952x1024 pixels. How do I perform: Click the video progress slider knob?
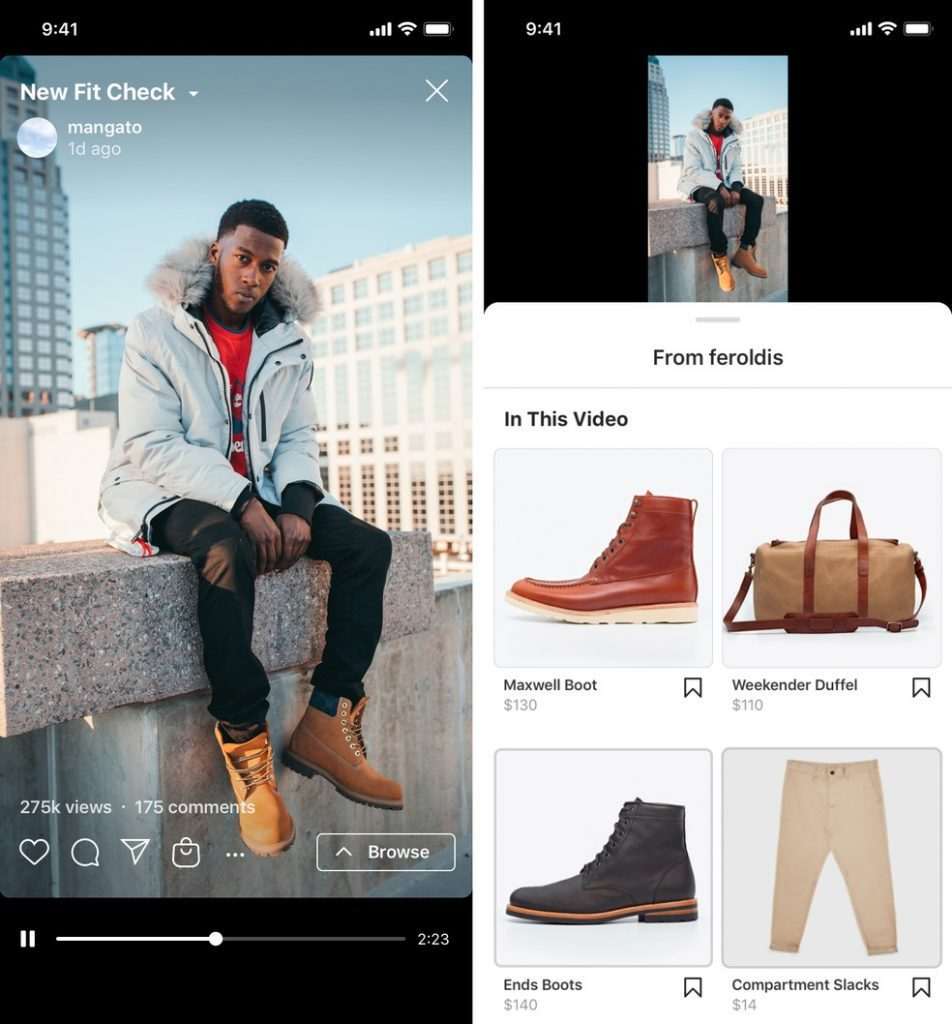[215, 939]
